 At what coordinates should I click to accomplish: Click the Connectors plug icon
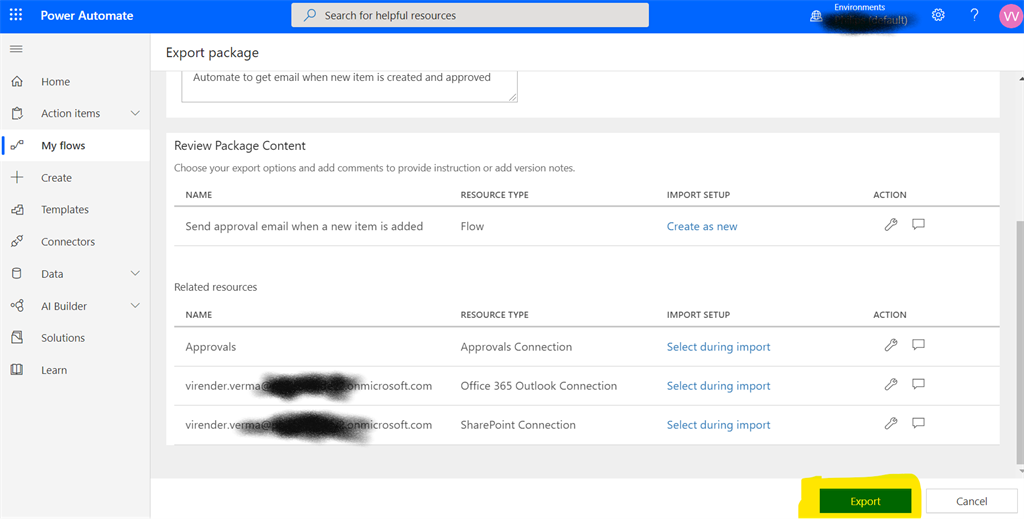pos(17,242)
